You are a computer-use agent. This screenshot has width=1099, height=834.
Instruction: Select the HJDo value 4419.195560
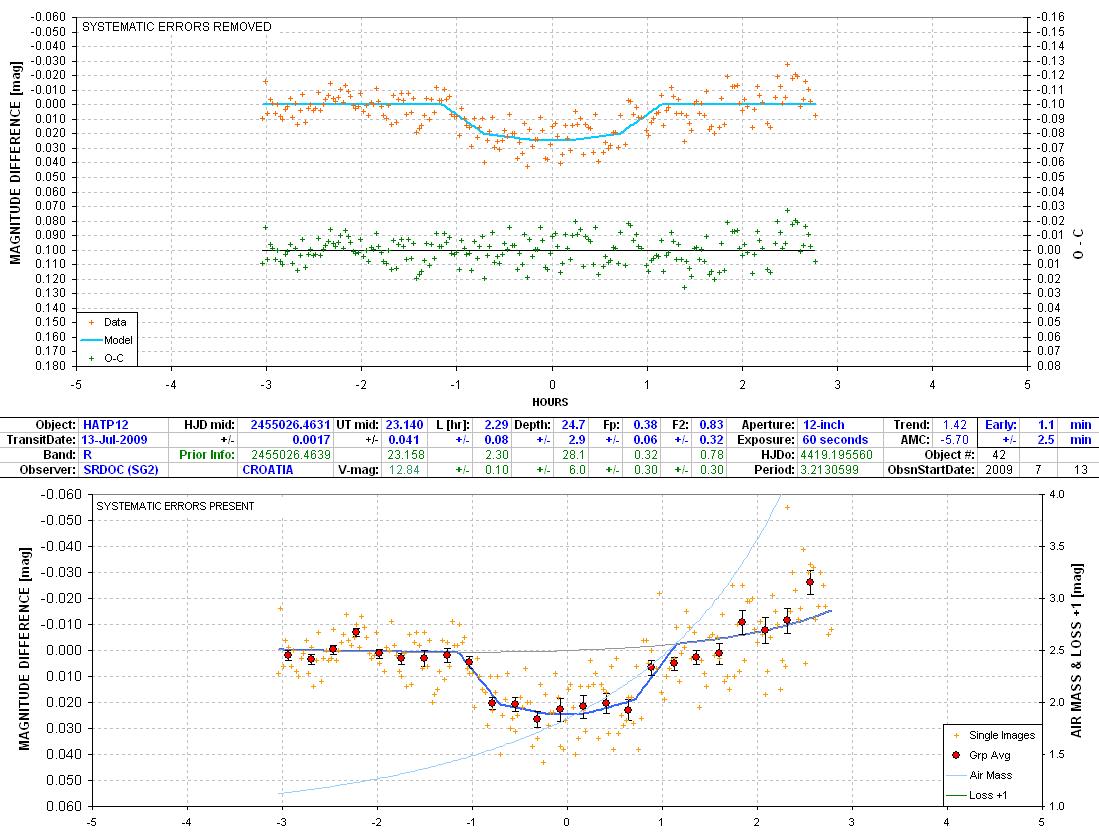836,454
